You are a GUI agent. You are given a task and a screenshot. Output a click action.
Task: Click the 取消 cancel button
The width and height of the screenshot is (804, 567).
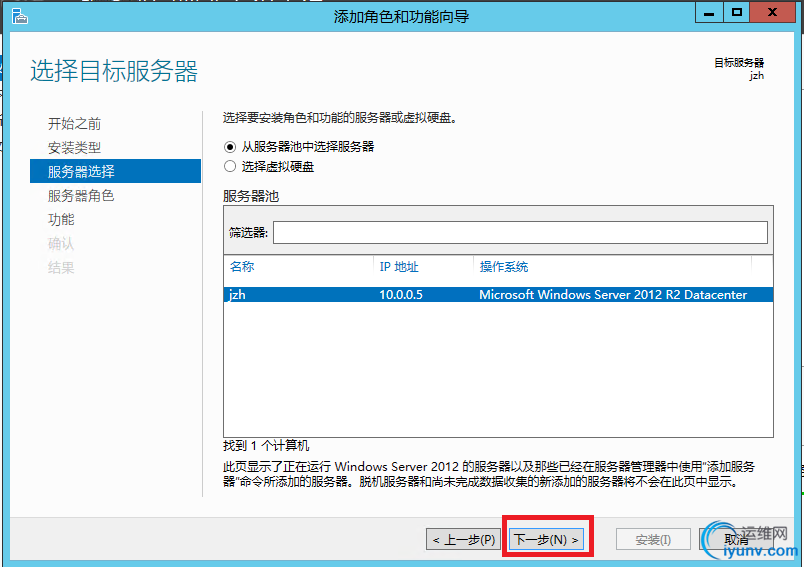(736, 540)
